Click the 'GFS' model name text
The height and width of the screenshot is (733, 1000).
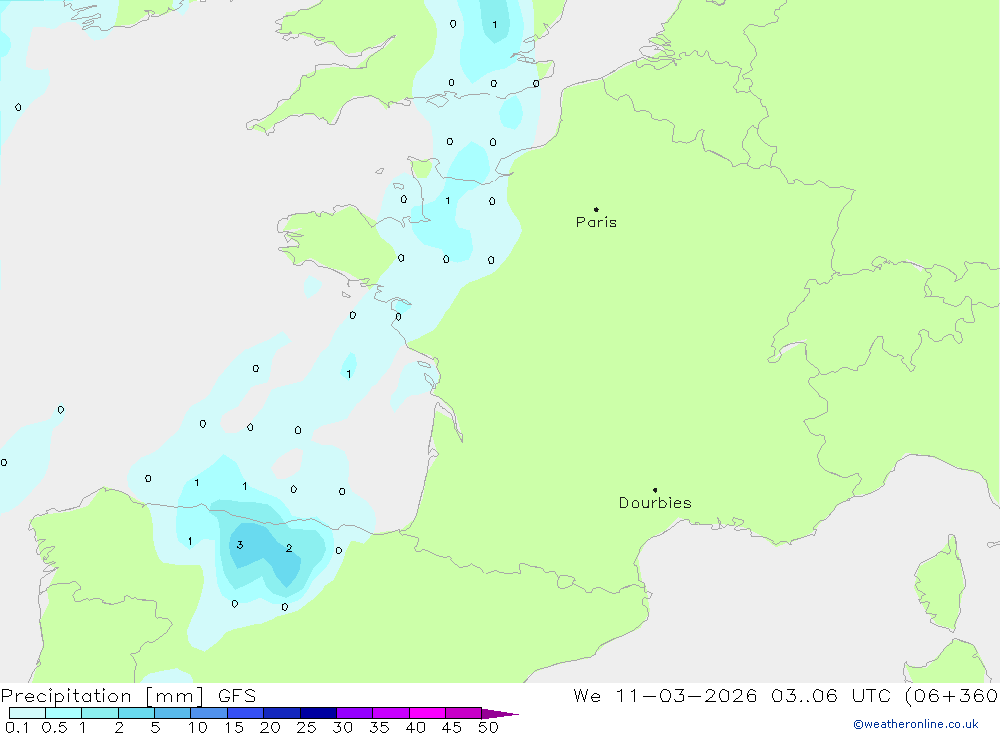click(x=237, y=696)
